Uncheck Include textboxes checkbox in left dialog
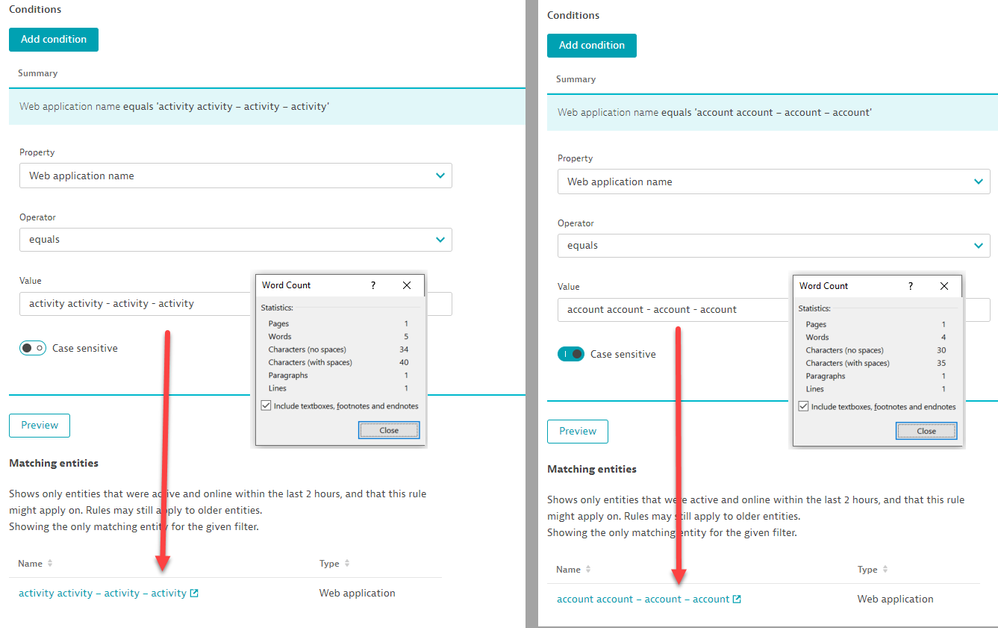This screenshot has height=628, width=998. 266,406
